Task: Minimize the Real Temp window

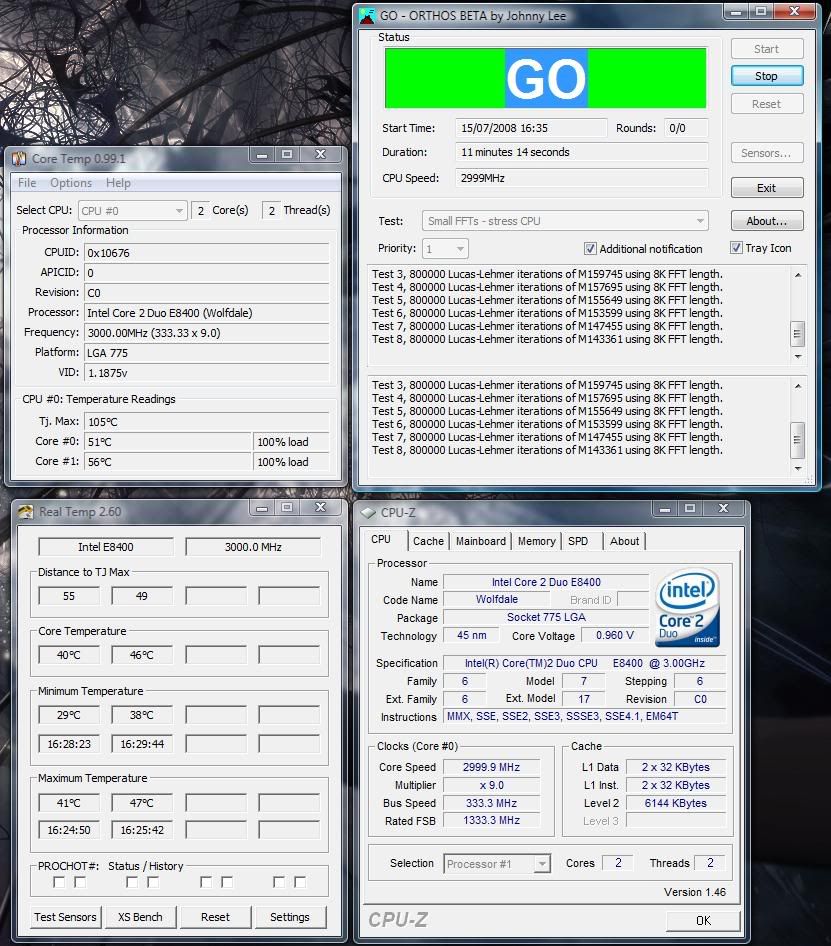Action: pos(262,508)
